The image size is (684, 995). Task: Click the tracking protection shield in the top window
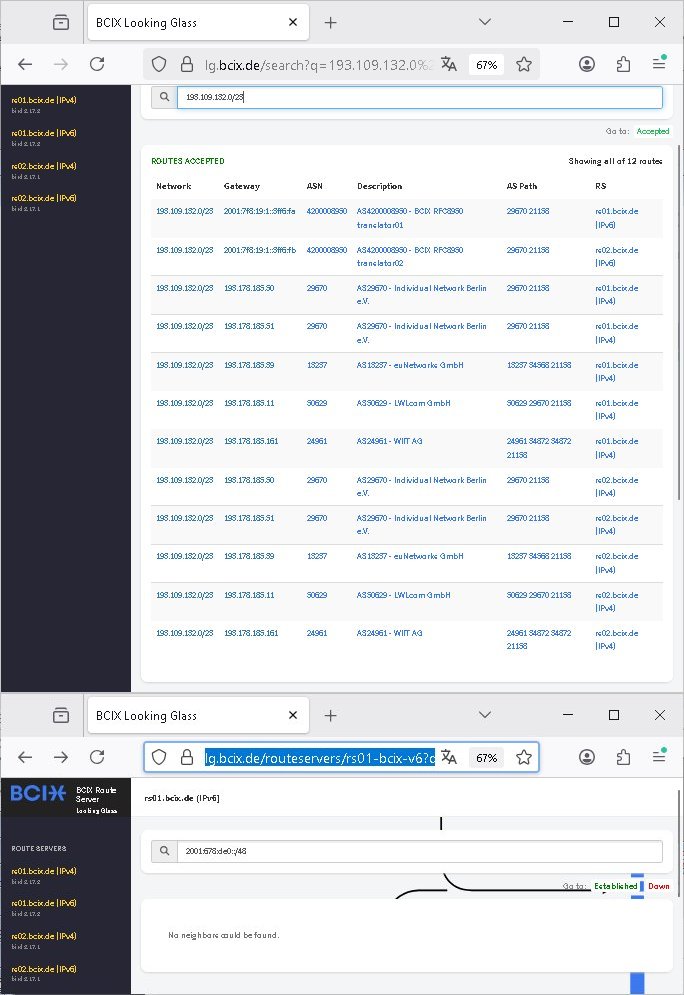[x=158, y=64]
